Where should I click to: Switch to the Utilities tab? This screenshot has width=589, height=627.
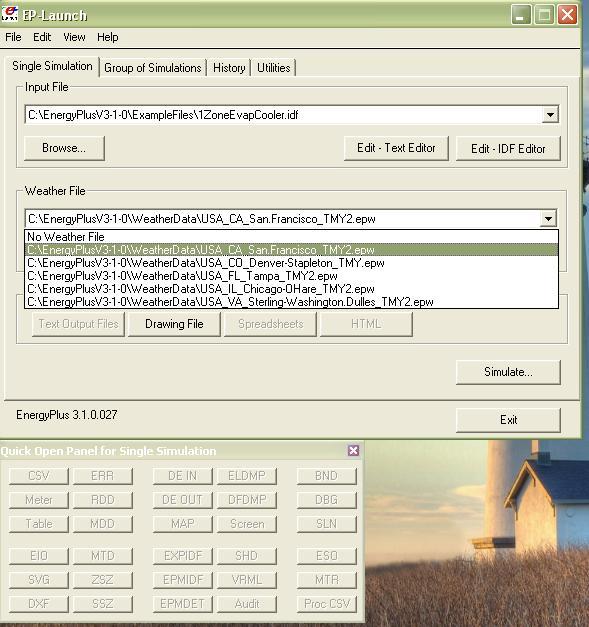274,68
